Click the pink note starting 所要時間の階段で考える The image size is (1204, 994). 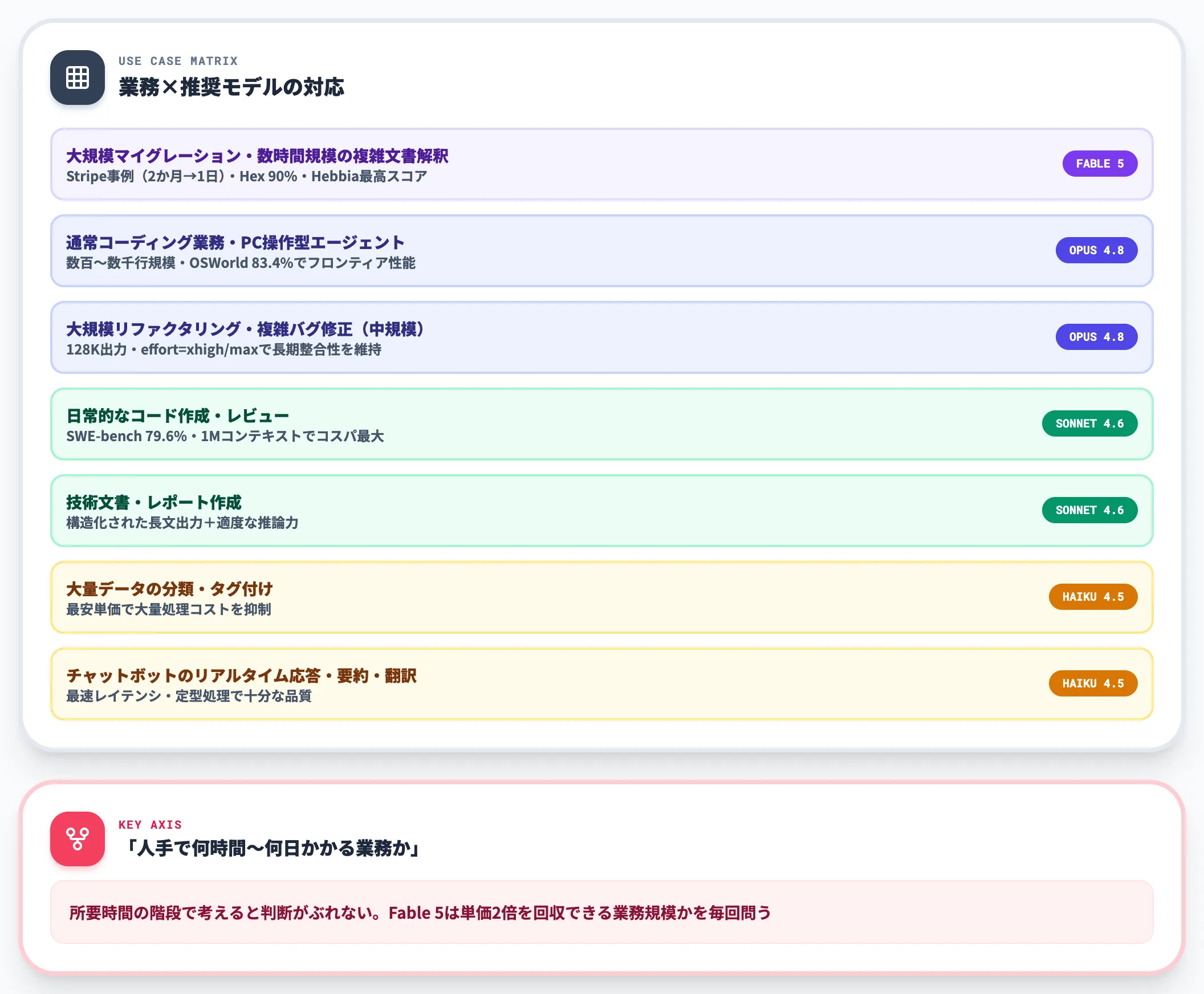601,912
